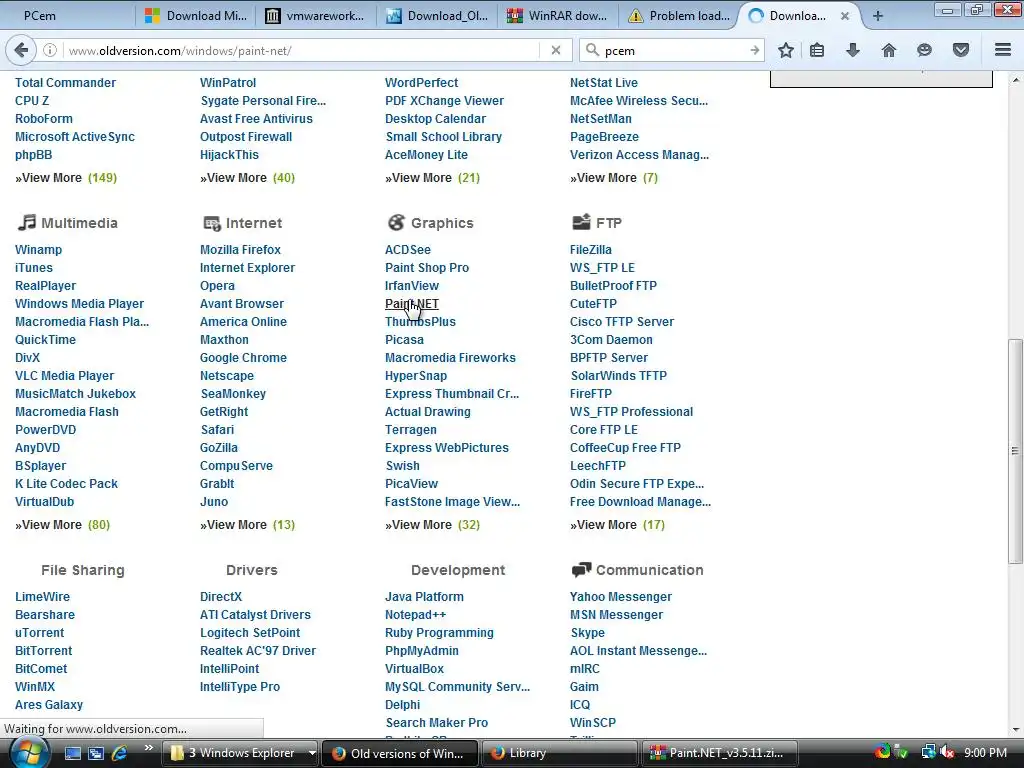Image resolution: width=1024 pixels, height=768 pixels.
Task: Open the Skype link
Action: pos(587,633)
